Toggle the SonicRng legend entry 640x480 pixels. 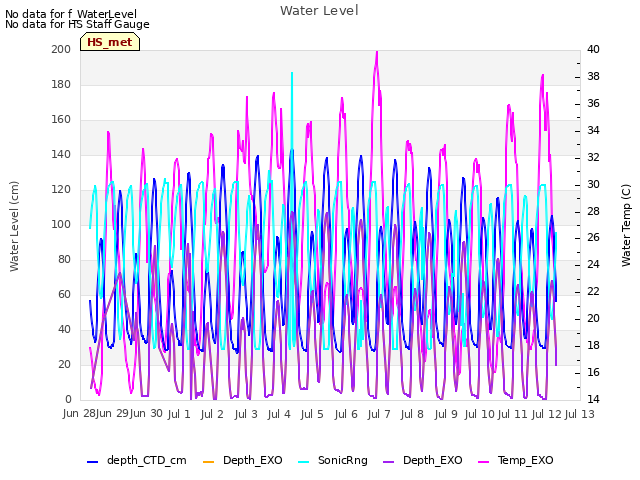pos(333,460)
